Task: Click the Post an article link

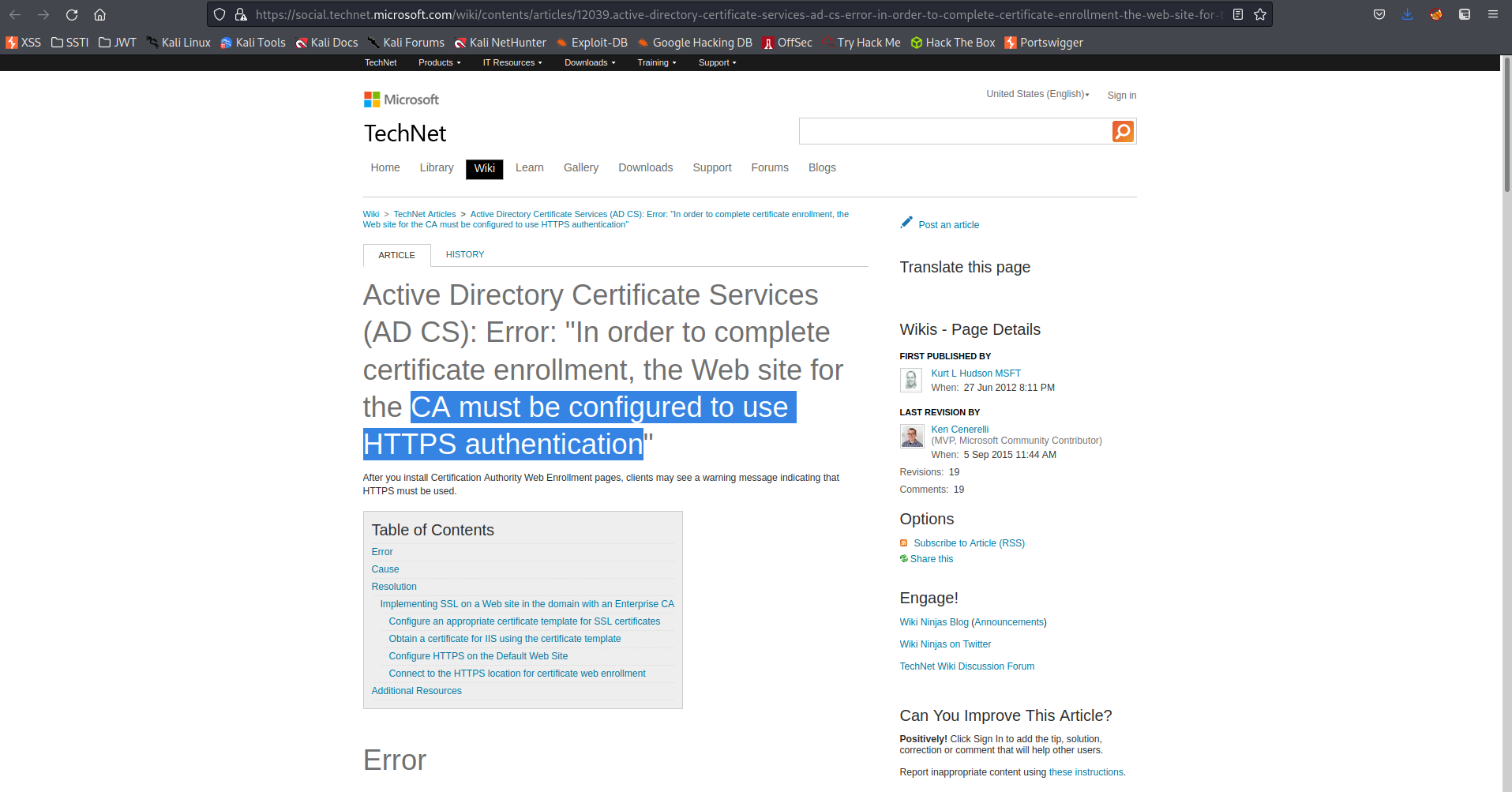Action: coord(949,225)
